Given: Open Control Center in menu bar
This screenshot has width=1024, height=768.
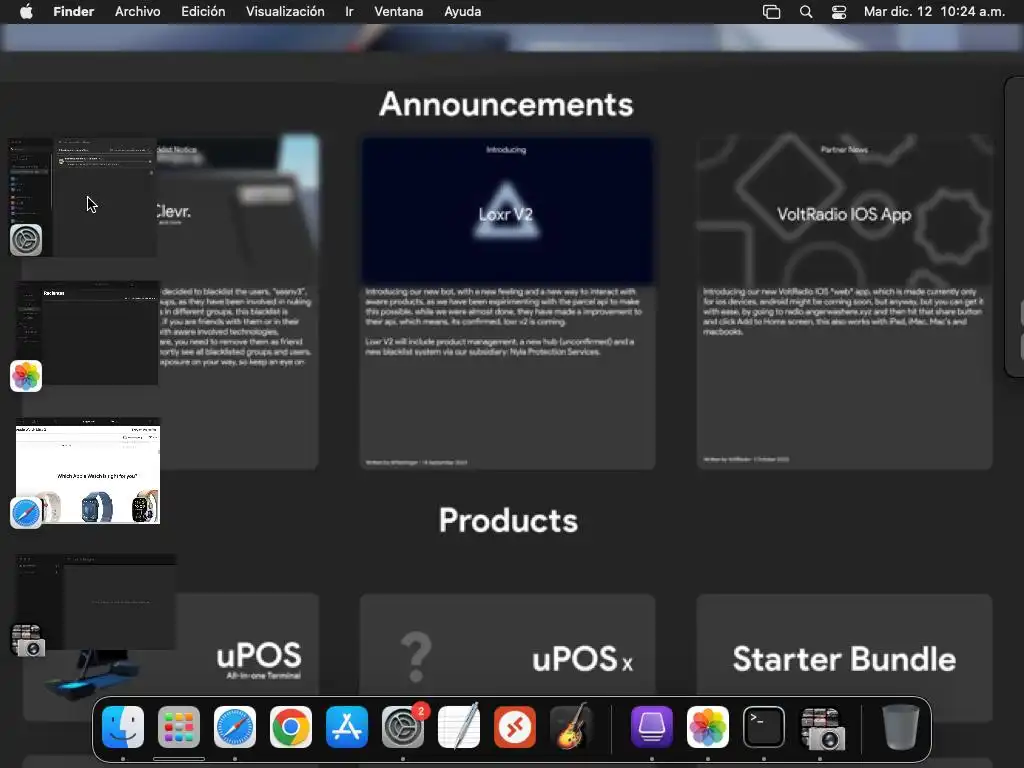Looking at the screenshot, I should pyautogui.click(x=839, y=12).
